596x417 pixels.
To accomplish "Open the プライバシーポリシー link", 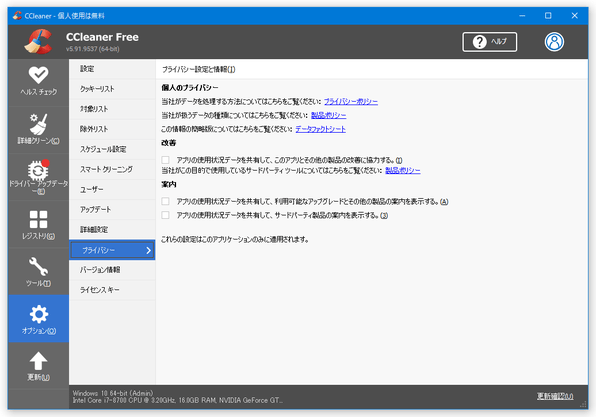I will (x=351, y=102).
